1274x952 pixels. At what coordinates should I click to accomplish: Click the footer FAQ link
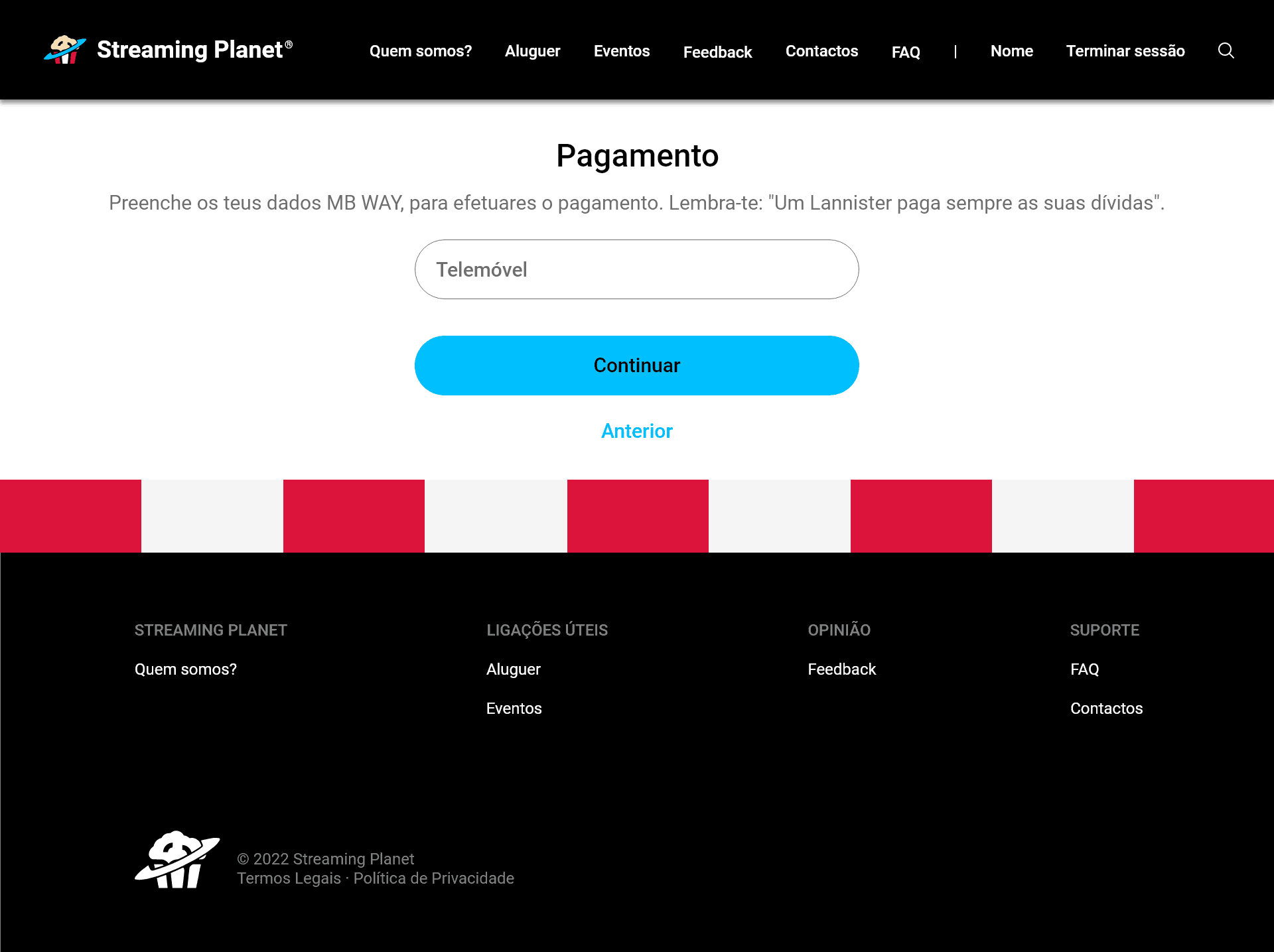pos(1085,669)
